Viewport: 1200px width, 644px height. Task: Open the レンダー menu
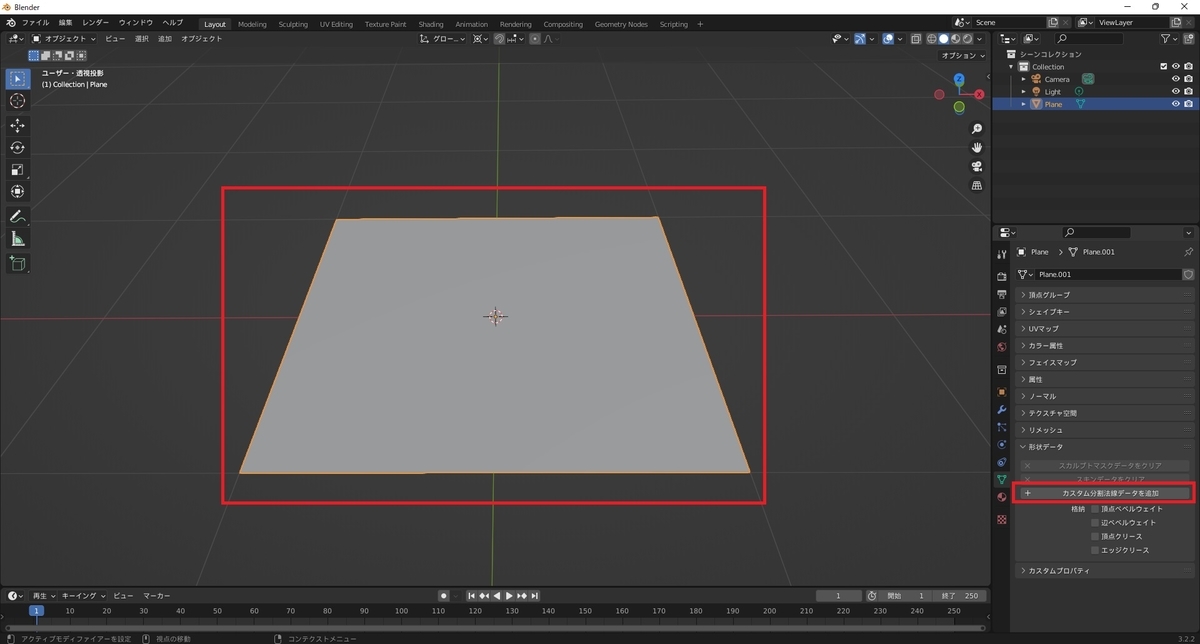click(96, 23)
